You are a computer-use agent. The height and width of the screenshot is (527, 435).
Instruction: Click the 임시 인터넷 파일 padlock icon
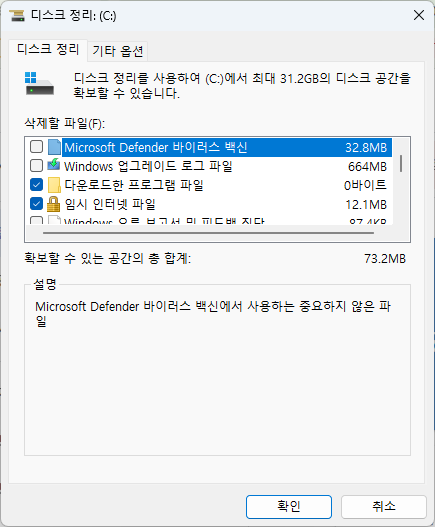click(x=53, y=204)
